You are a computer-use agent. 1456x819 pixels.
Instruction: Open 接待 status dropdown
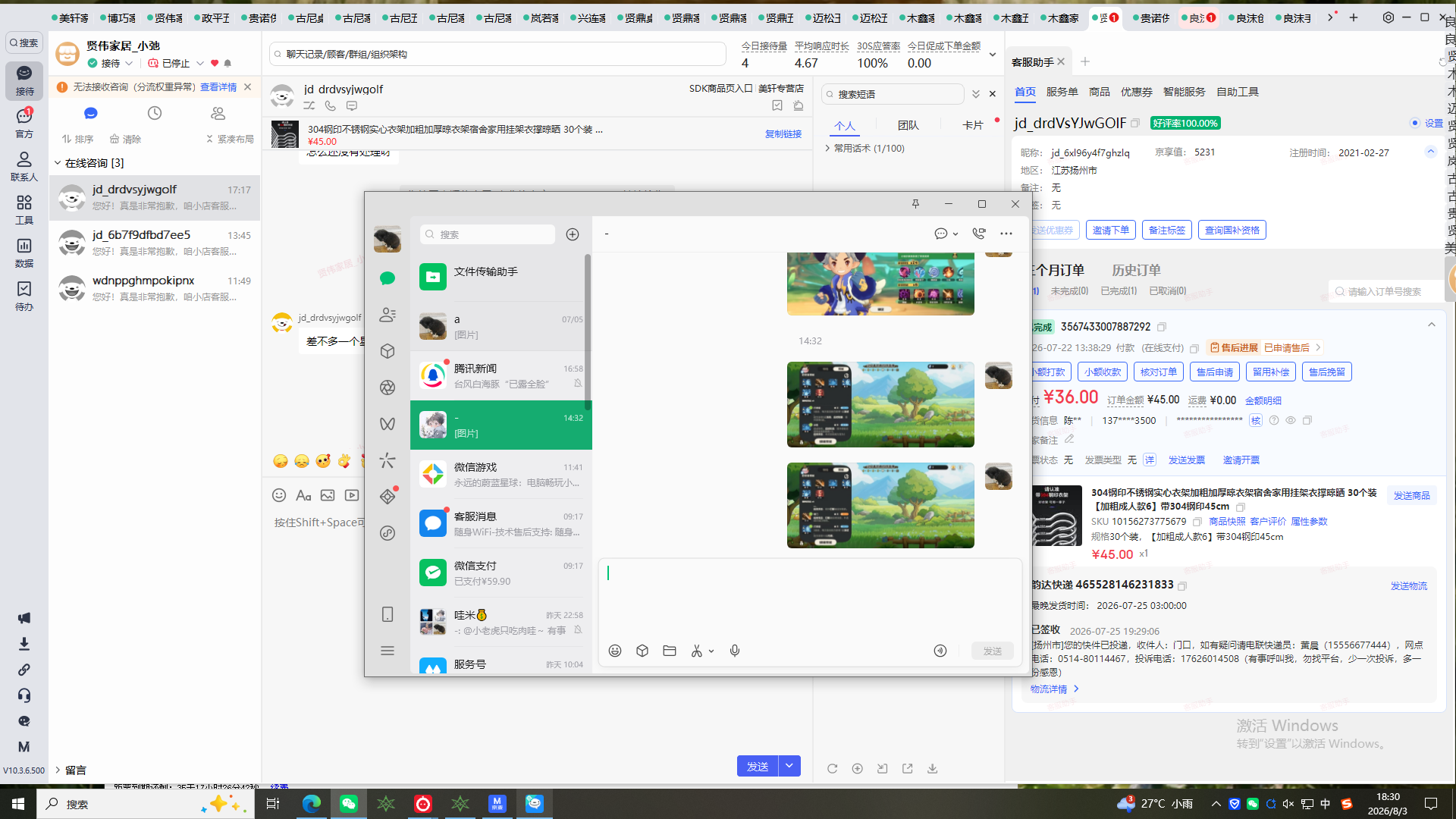coord(129,64)
